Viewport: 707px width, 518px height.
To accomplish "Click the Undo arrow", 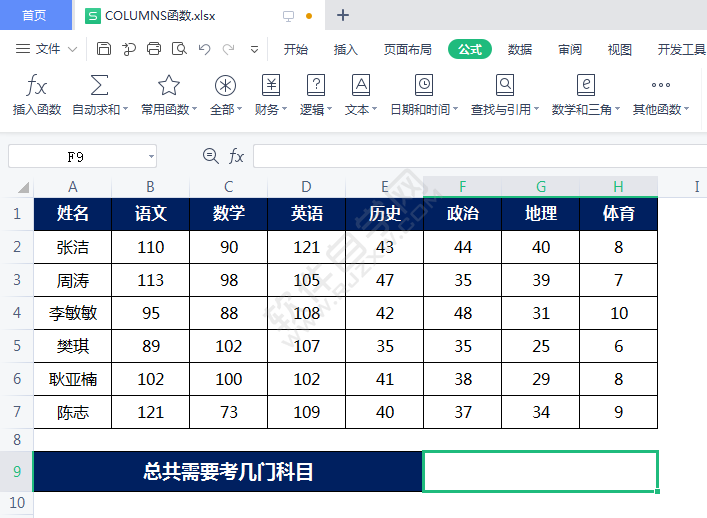I will (204, 49).
